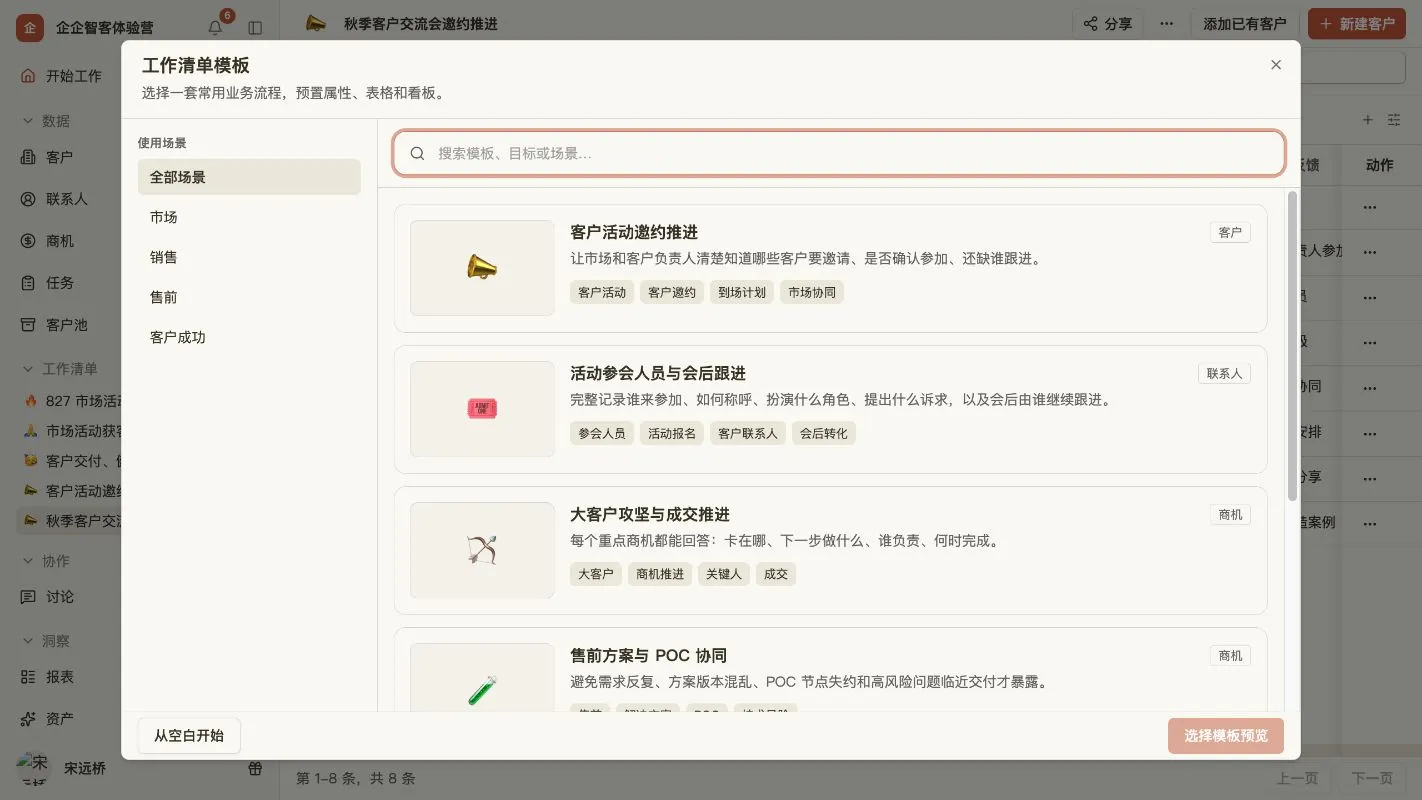Screen dimensions: 1422x800
Task: Click 新建客户 button
Action: (1357, 24)
